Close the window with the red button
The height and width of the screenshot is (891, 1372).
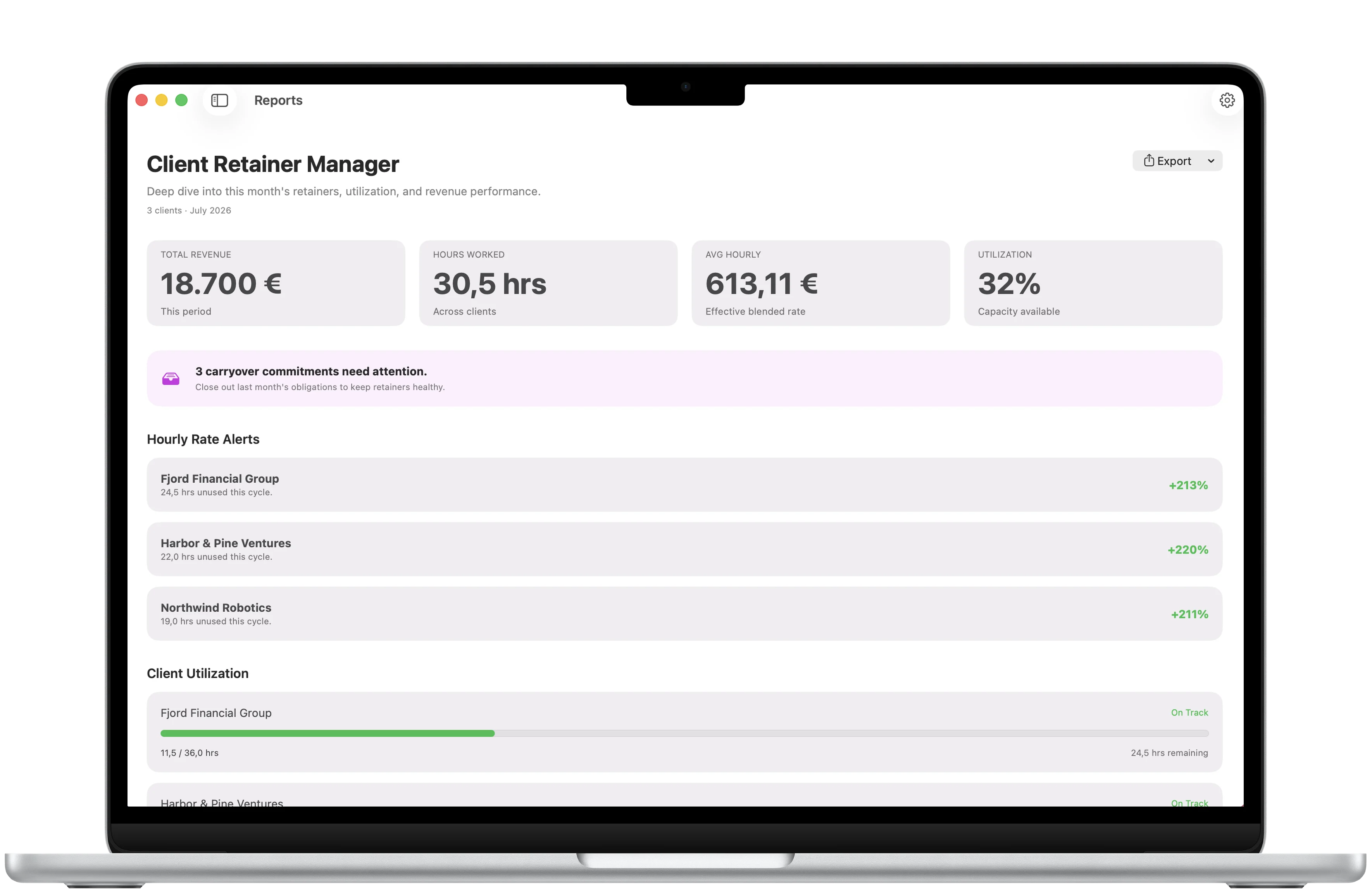coord(142,100)
